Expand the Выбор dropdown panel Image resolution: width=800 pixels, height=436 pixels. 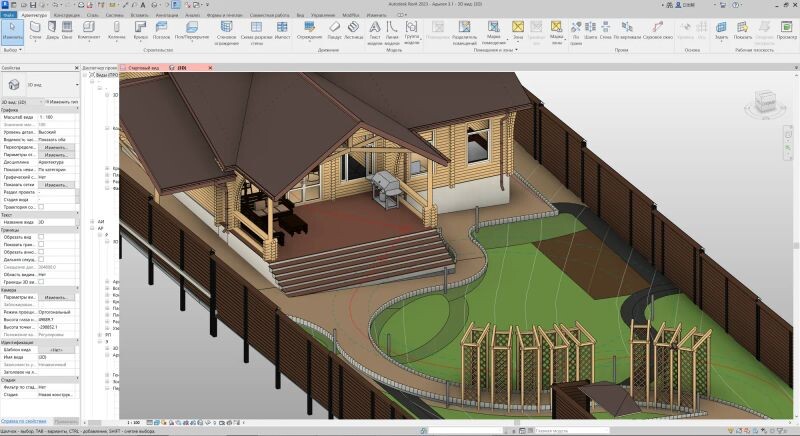(12, 48)
